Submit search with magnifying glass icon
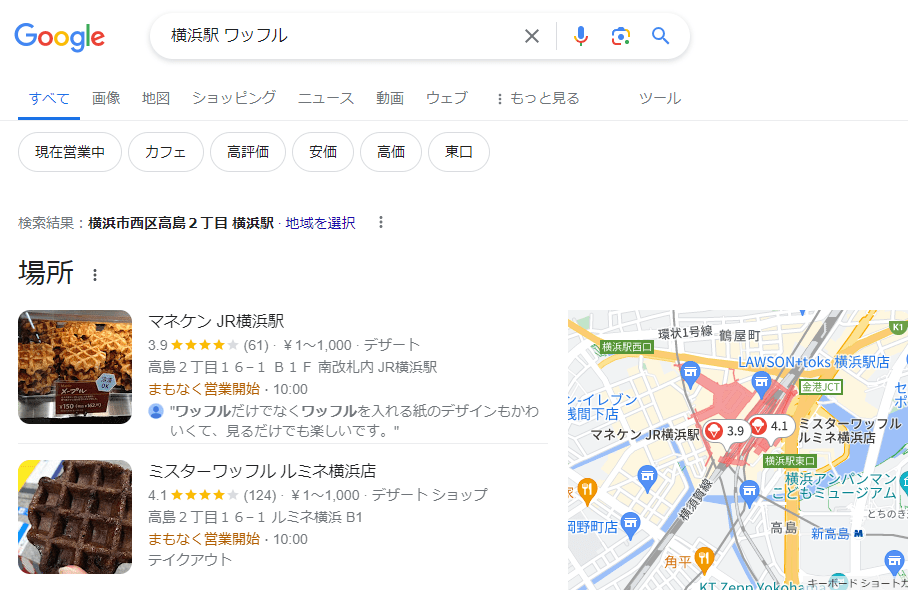Viewport: 908px width, 603px height. coord(660,36)
